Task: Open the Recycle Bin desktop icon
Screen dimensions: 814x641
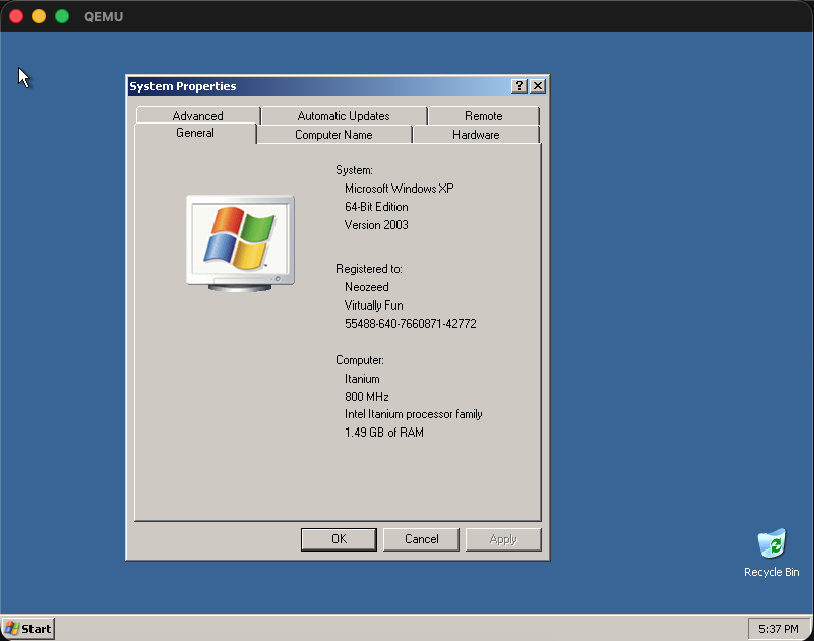Action: (771, 553)
